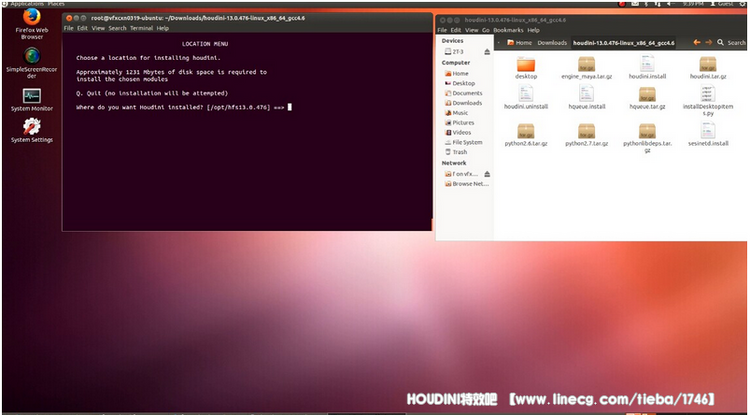Click the Downloads breadcrumb in path bar
Viewport: 750px width, 415px height.
coord(552,43)
